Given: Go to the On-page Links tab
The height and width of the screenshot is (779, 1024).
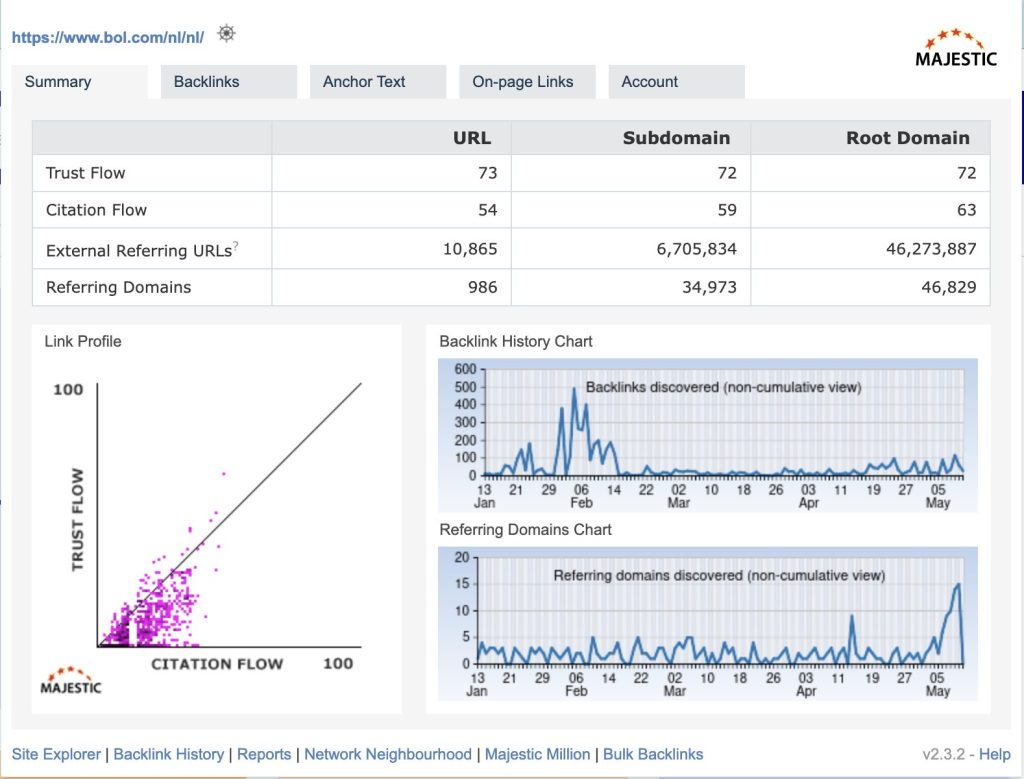Looking at the screenshot, I should (527, 82).
